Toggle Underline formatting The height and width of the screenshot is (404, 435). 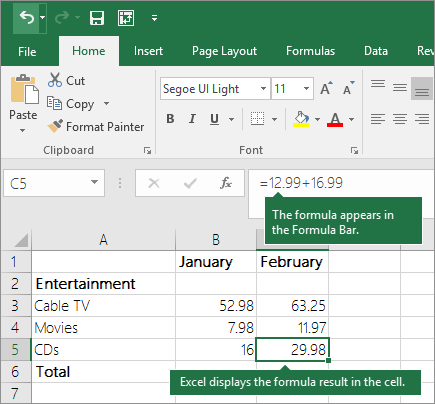[214, 119]
